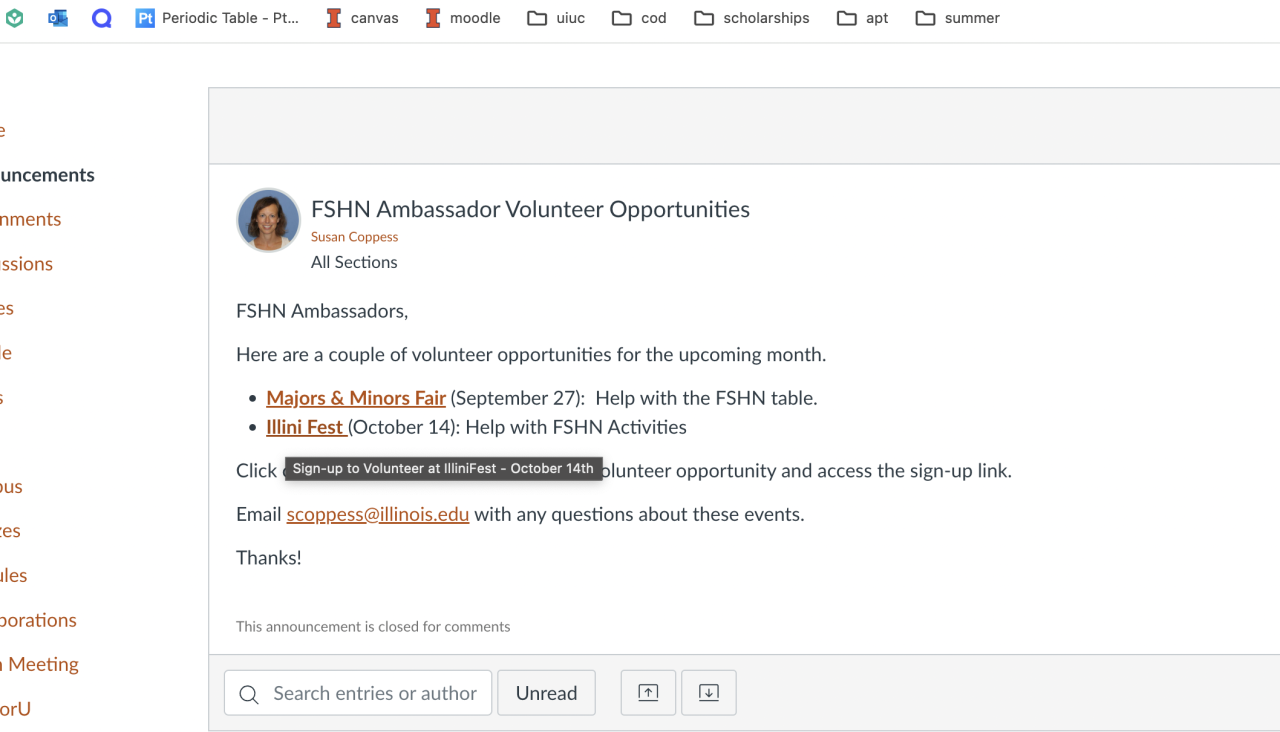Click the scoppess@illinois.edu email link
This screenshot has height=732, width=1280.
pyautogui.click(x=378, y=515)
